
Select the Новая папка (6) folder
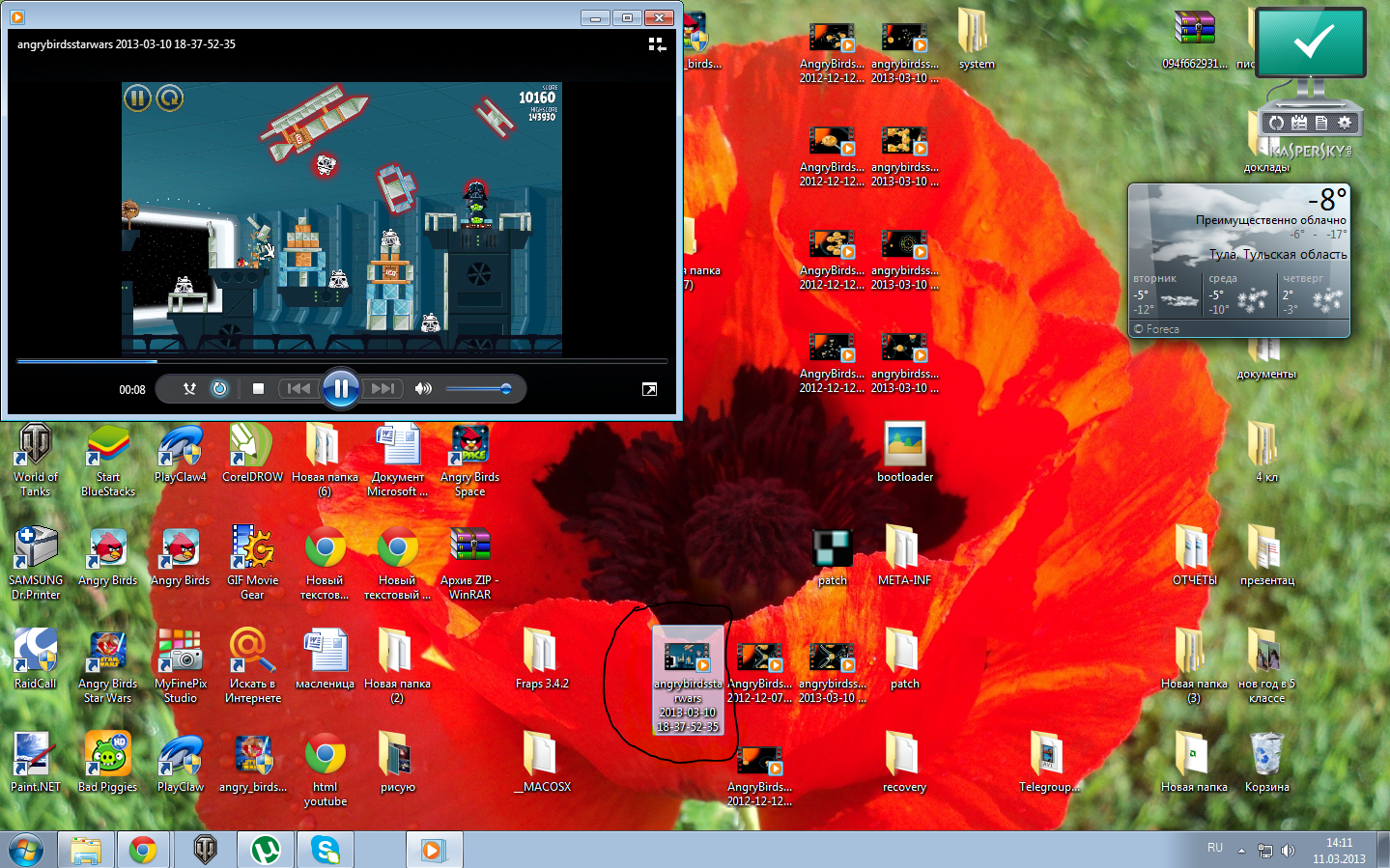(x=325, y=461)
